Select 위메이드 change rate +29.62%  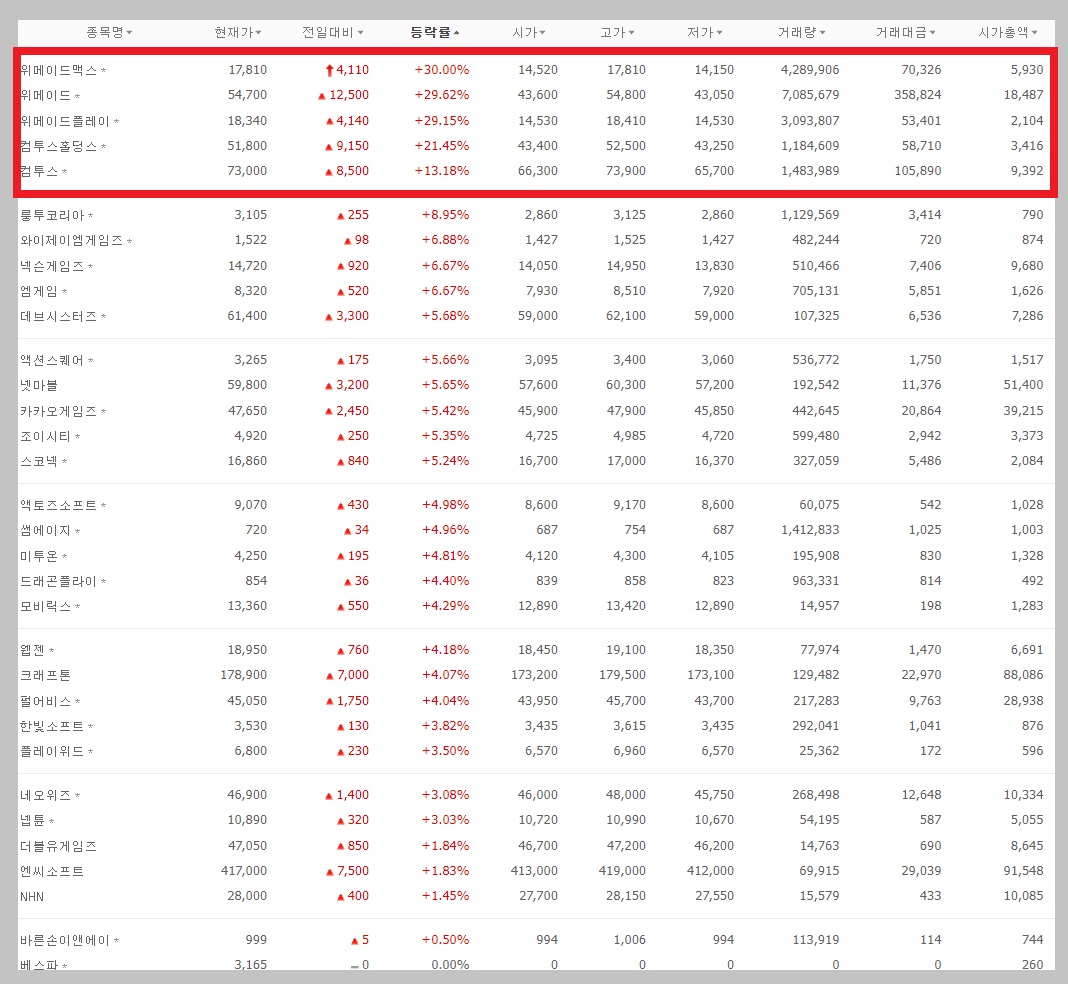point(442,95)
